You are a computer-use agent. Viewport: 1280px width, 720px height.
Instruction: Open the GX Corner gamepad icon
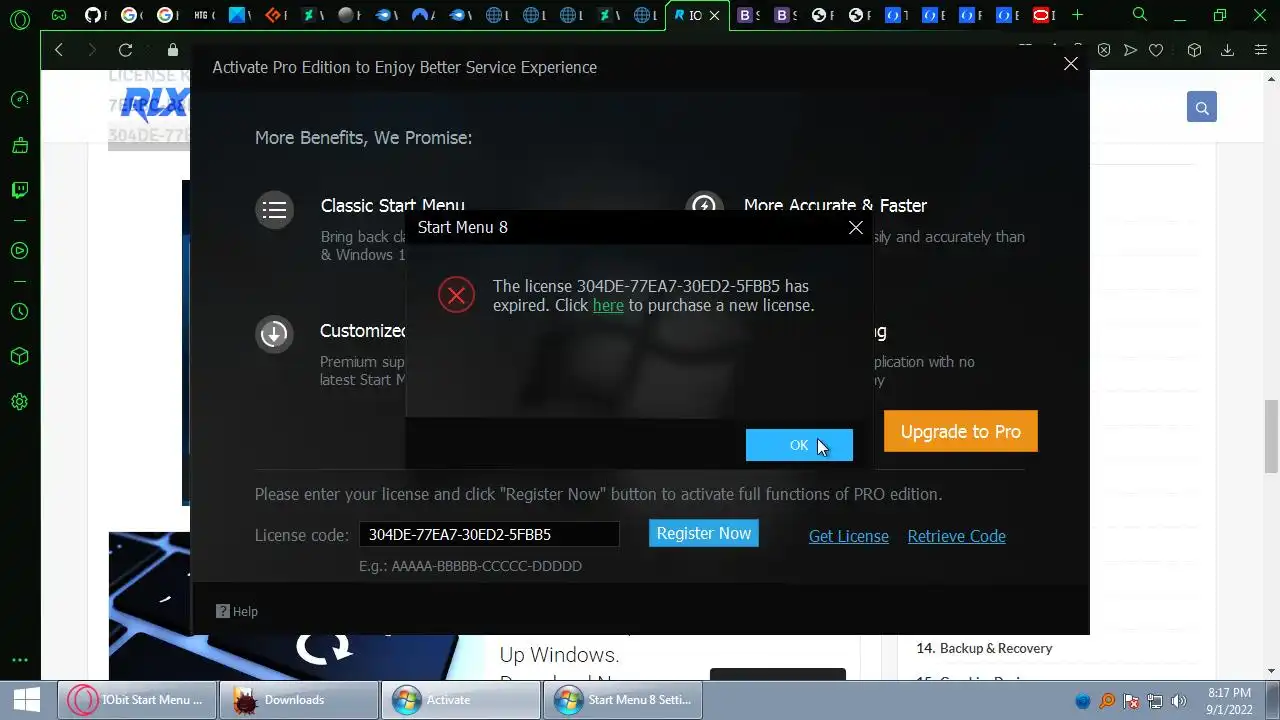click(60, 15)
